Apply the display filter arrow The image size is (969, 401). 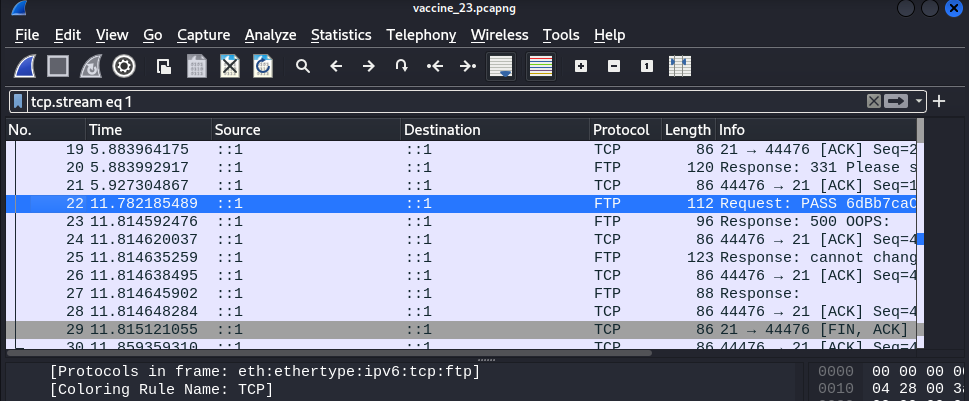click(895, 101)
